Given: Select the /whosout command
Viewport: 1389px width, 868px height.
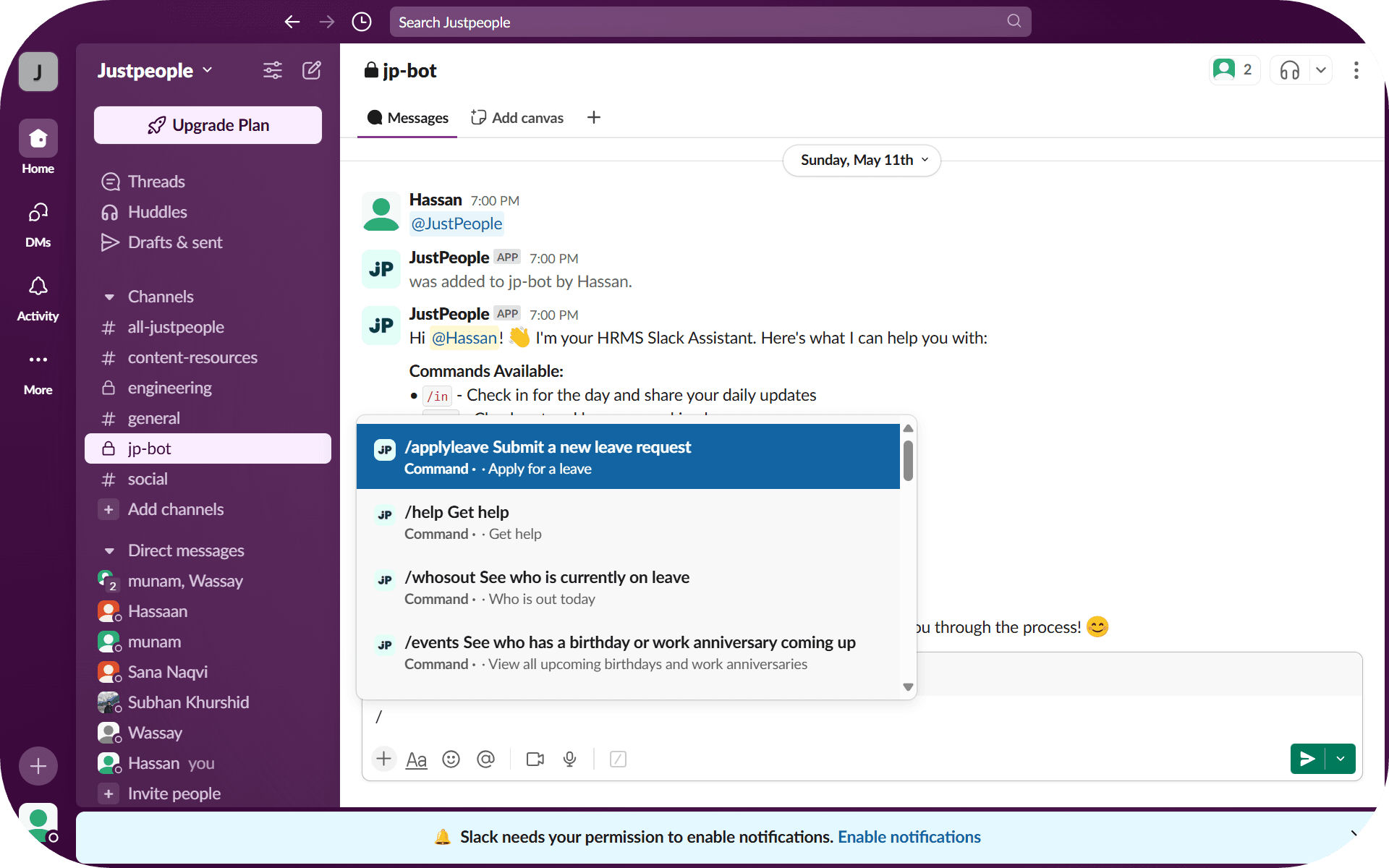Looking at the screenshot, I should [x=628, y=587].
